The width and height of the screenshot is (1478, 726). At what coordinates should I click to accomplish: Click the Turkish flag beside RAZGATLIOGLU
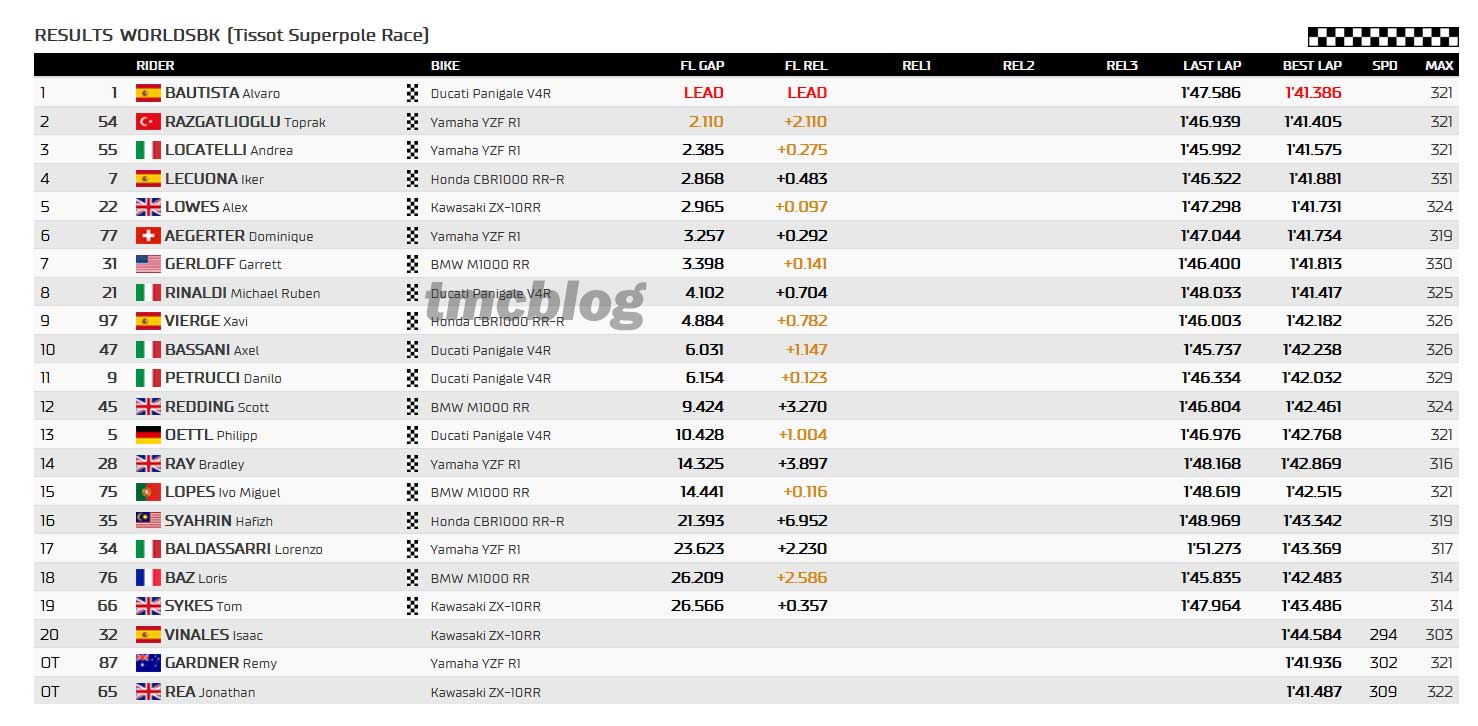pos(148,122)
